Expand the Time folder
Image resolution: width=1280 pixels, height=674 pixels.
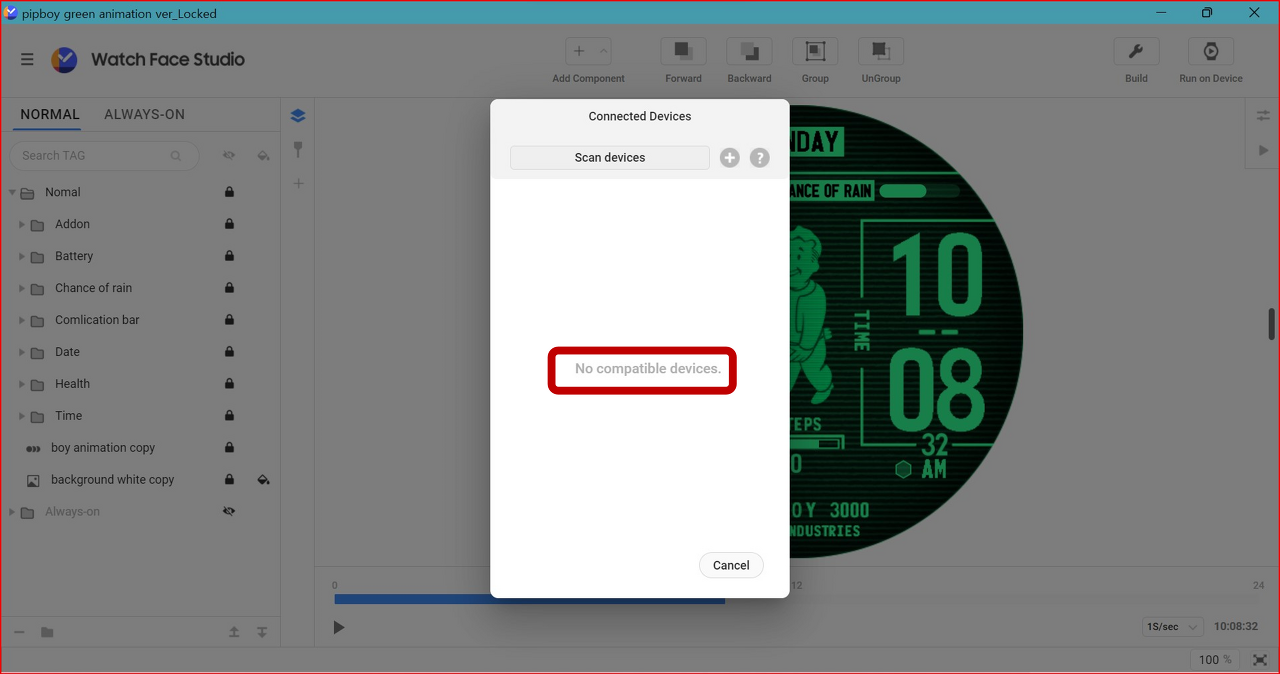(x=22, y=416)
